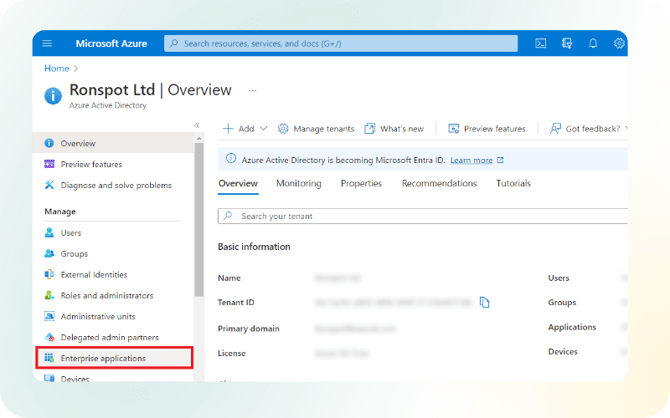
Task: Open Directories and subscriptions filter icon
Action: 567,43
